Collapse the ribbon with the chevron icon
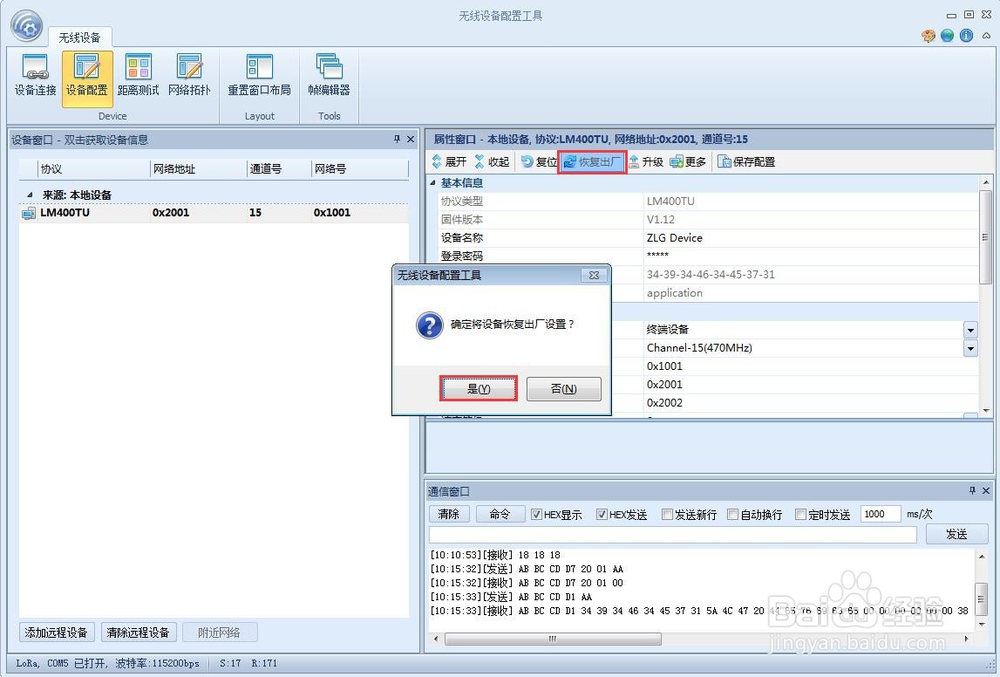 tap(986, 36)
